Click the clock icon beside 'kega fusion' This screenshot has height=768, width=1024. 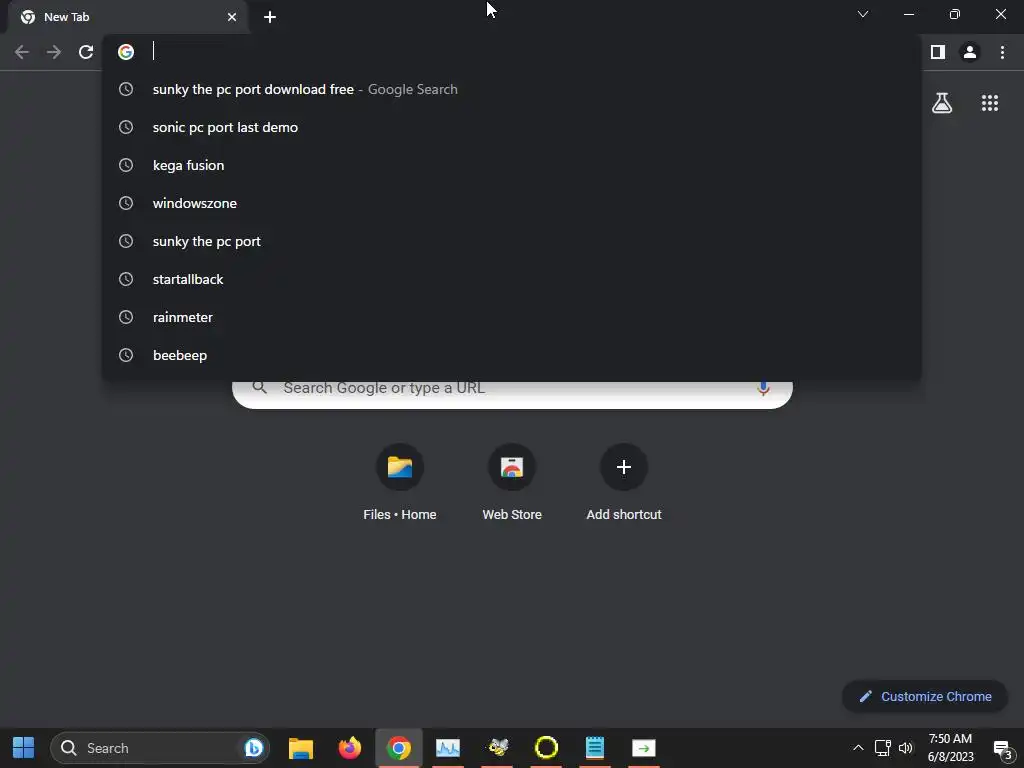[x=126, y=165]
